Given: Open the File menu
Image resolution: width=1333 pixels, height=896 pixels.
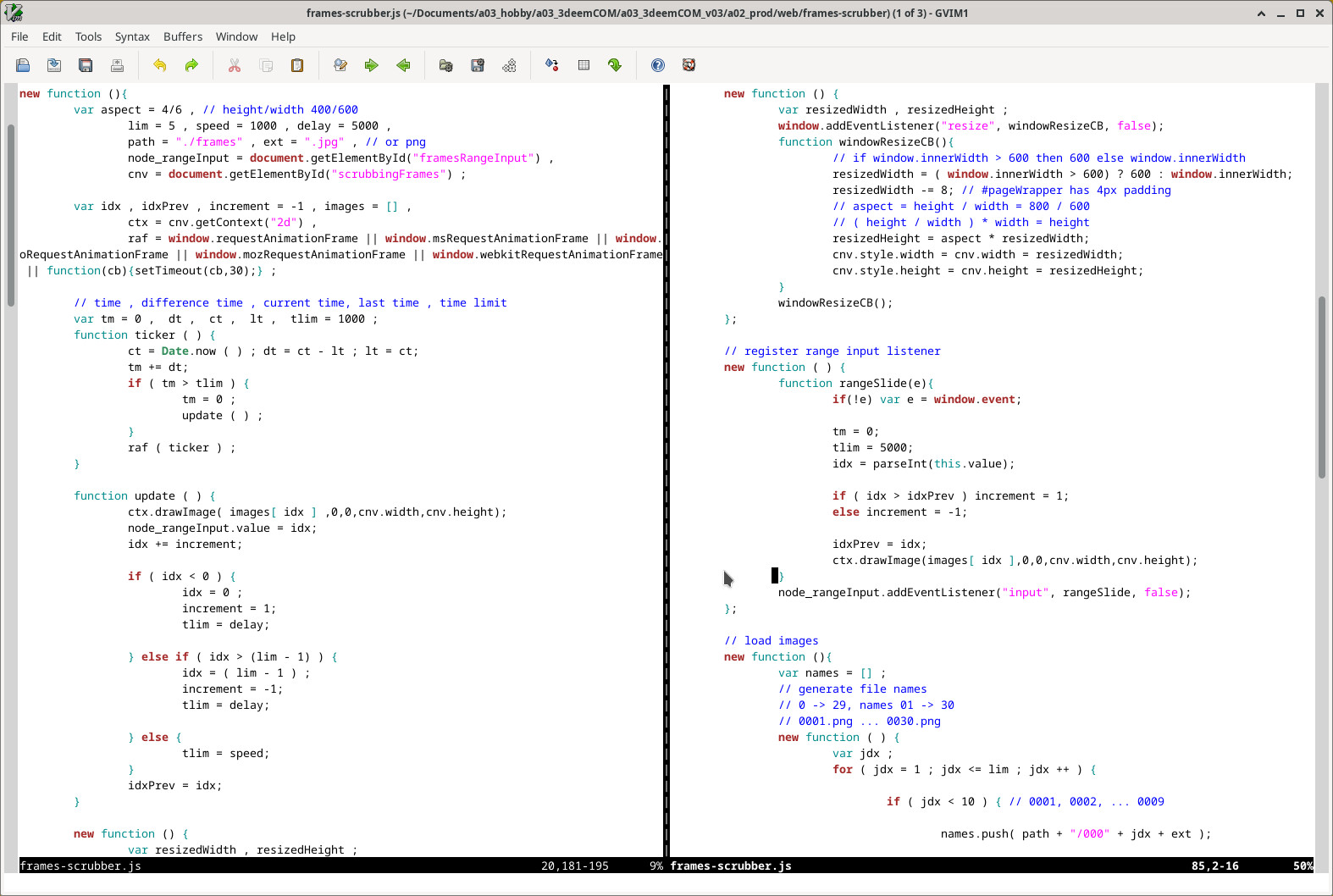Looking at the screenshot, I should (19, 36).
